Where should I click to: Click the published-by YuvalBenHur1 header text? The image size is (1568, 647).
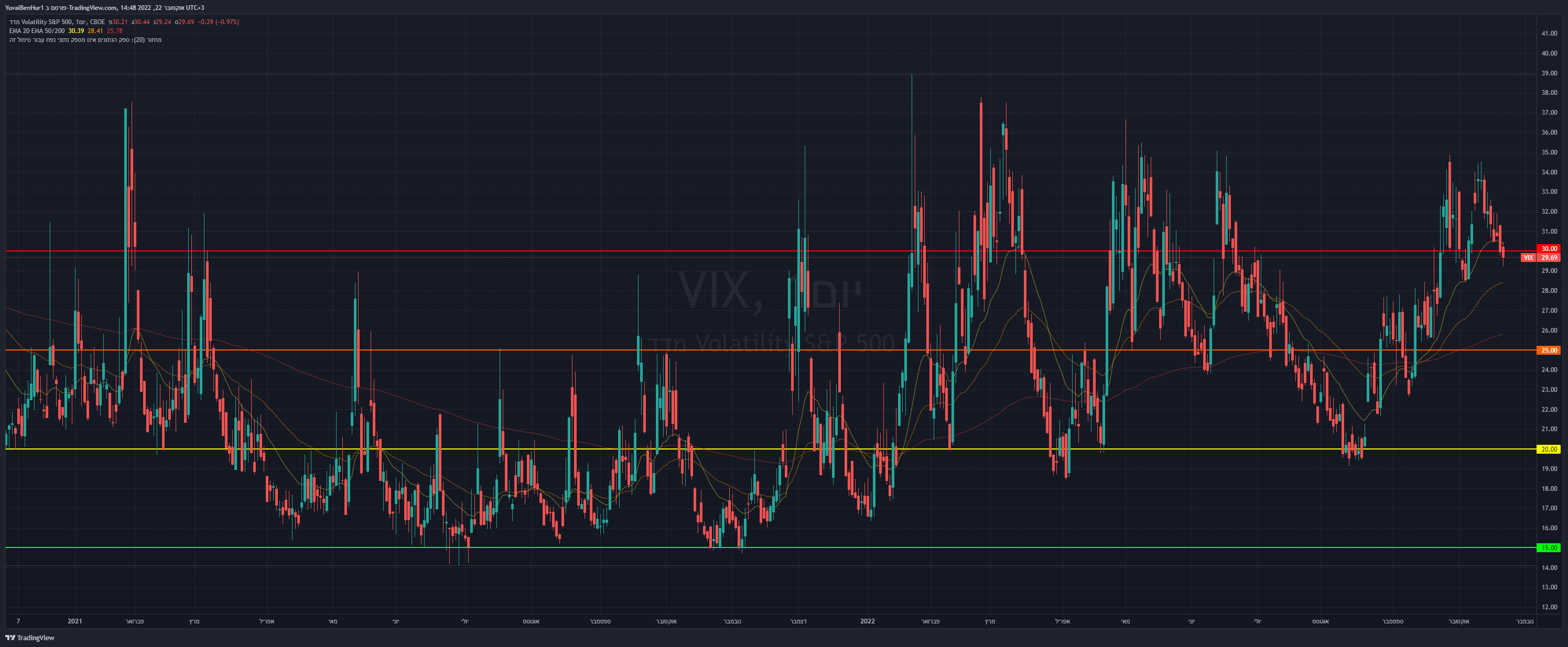click(x=105, y=8)
